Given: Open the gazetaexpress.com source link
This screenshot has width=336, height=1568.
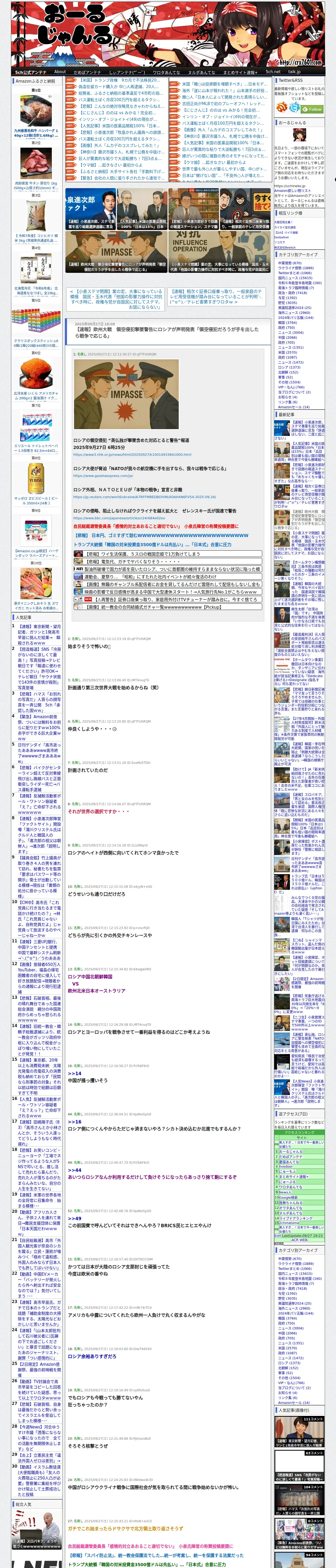Looking at the screenshot, I should [x=103, y=475].
